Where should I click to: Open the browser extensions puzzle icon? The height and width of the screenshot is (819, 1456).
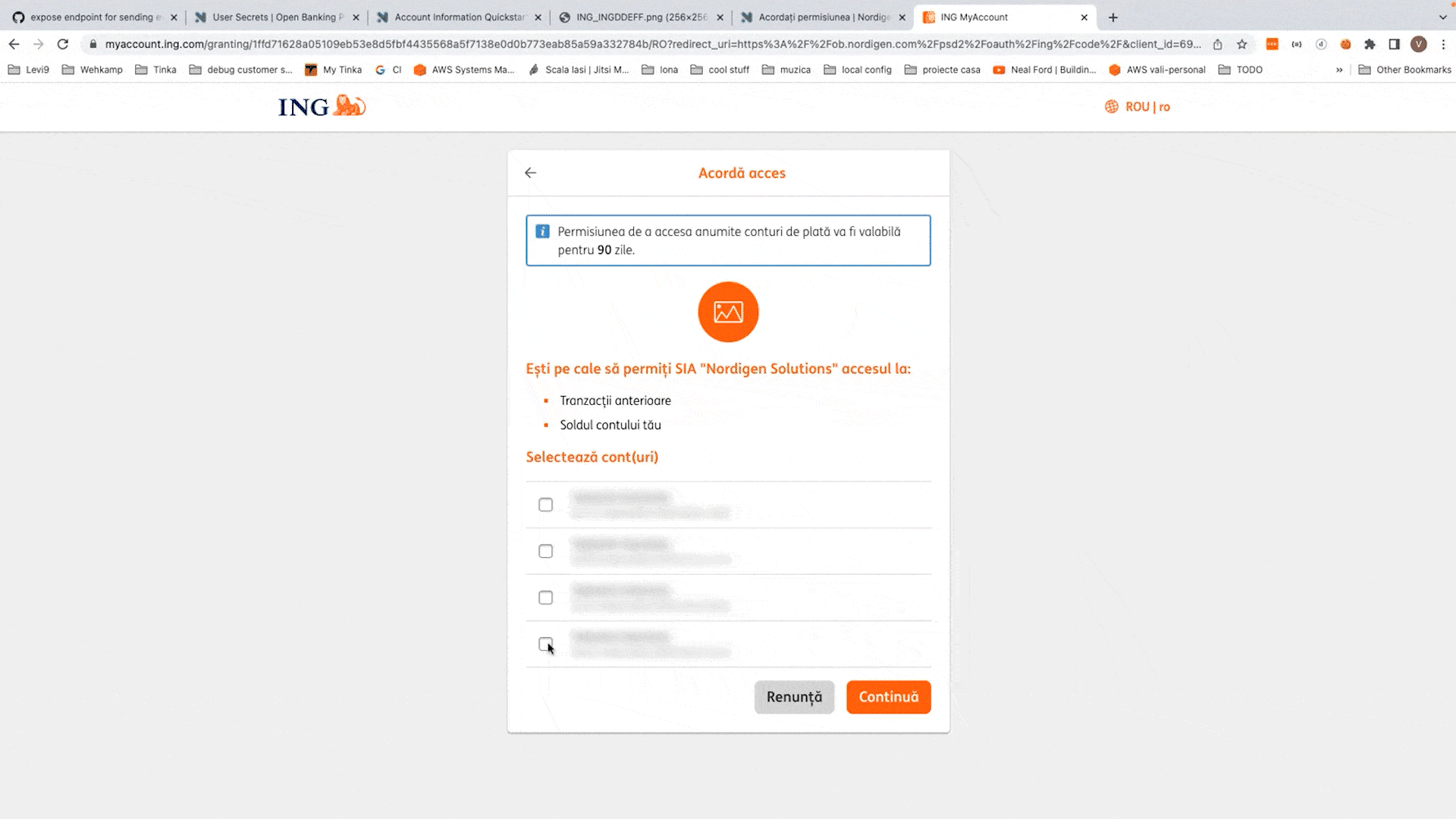(1370, 44)
